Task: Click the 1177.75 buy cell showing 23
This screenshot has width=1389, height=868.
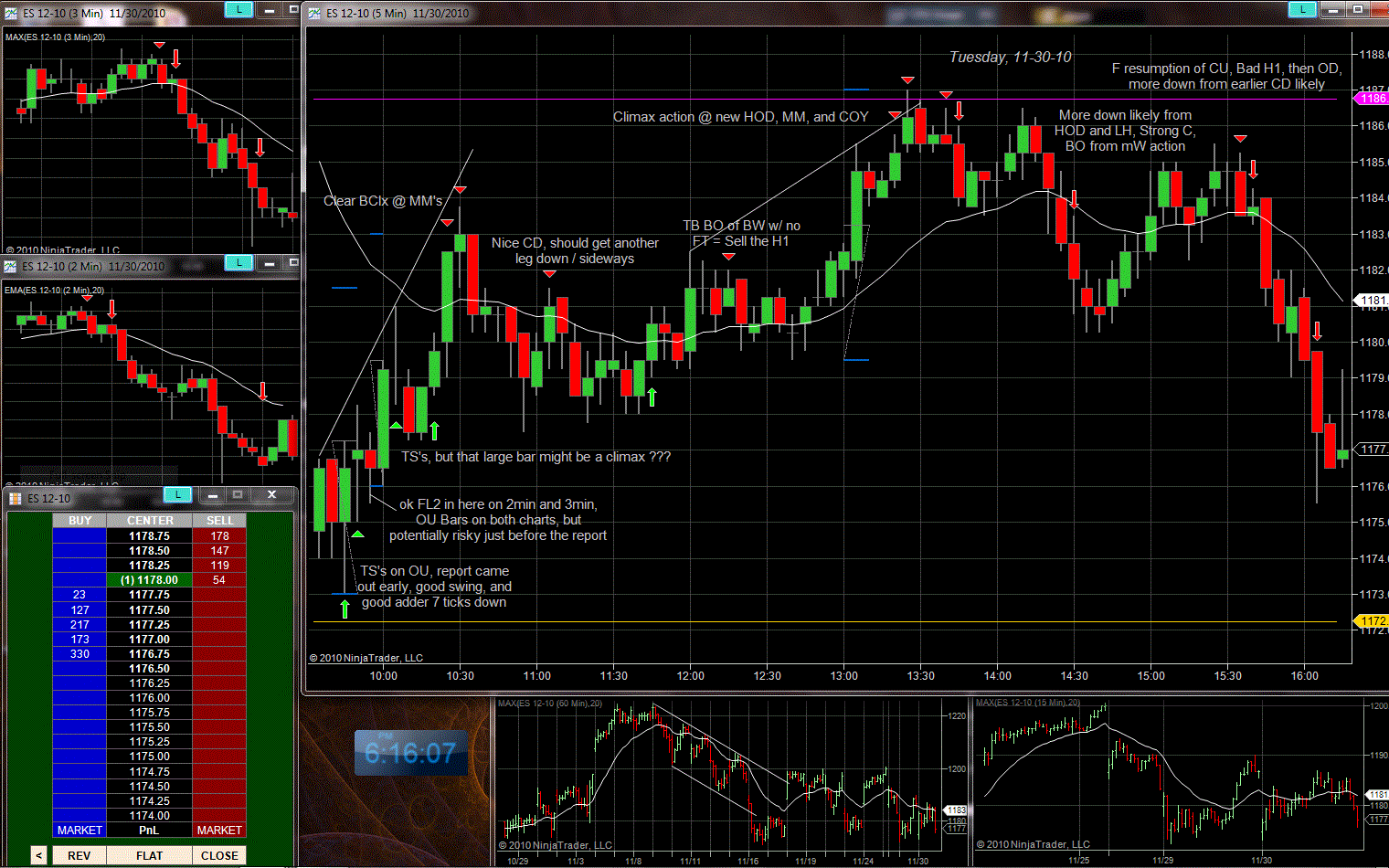Action: coord(80,594)
